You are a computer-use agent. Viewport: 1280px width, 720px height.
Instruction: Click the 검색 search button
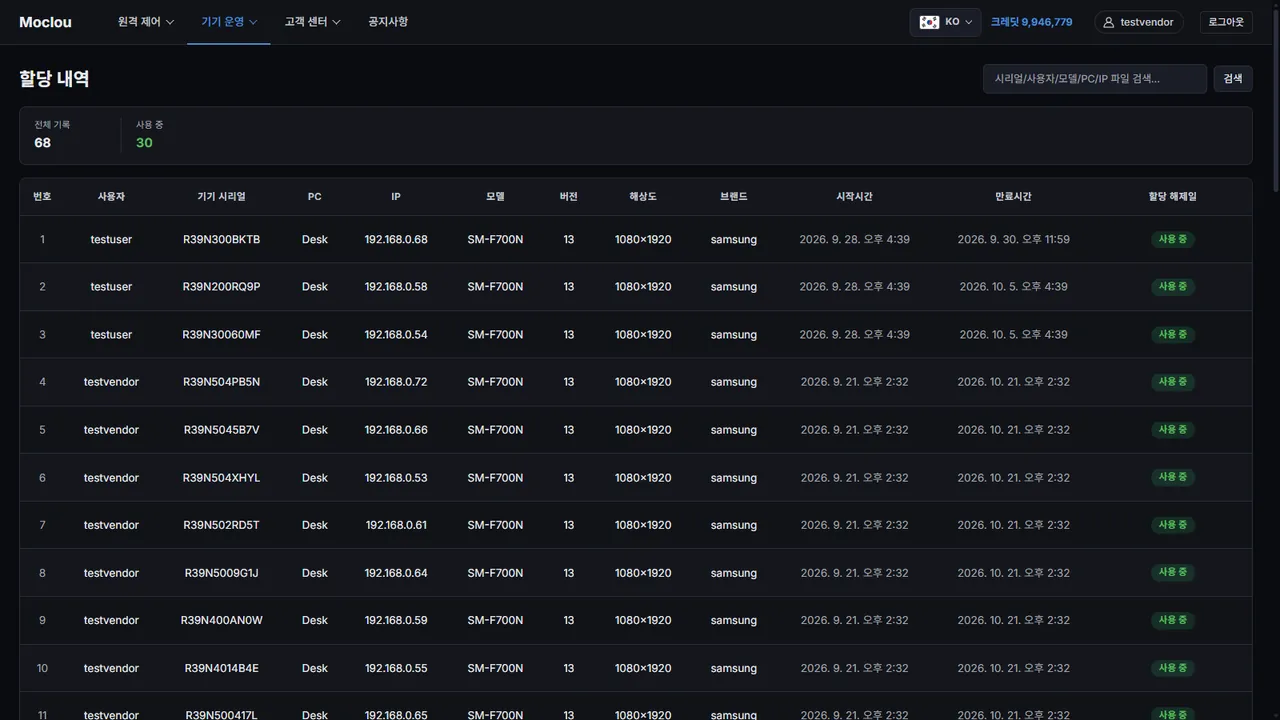(x=1233, y=79)
